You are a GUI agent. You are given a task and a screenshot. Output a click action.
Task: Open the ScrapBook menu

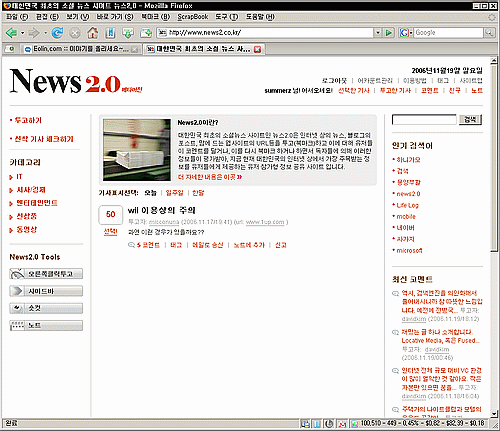pos(193,17)
